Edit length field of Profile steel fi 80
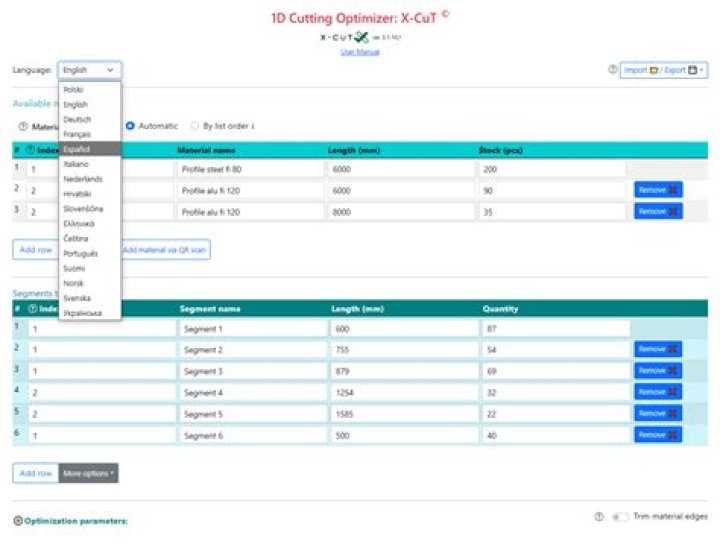720x547 pixels. 401,169
